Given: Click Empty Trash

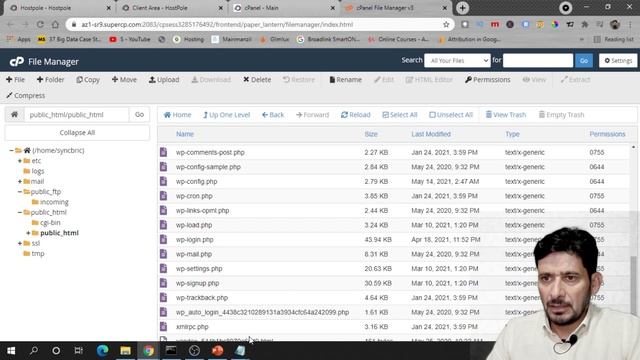Looking at the screenshot, I should click(561, 115).
